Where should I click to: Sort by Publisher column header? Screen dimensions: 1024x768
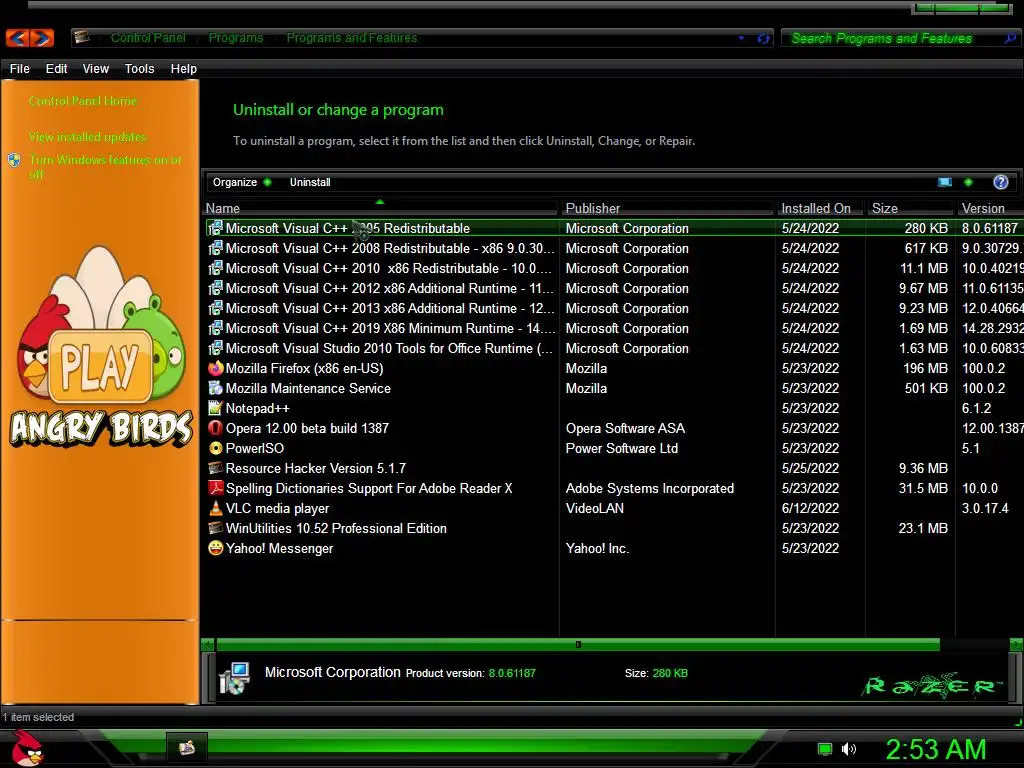(x=667, y=208)
